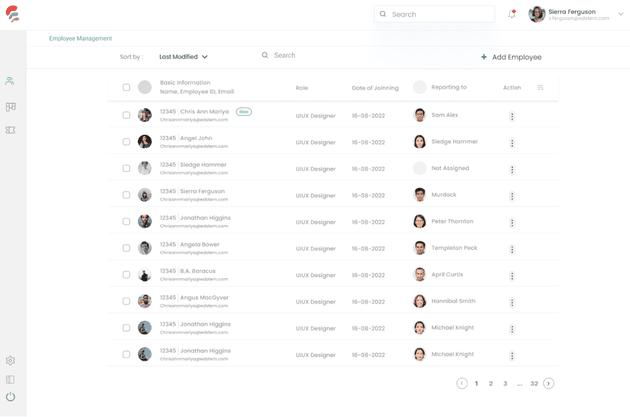Screen dimensions: 630x417
Task: Open the employees icon in sidebar
Action: pos(10,81)
